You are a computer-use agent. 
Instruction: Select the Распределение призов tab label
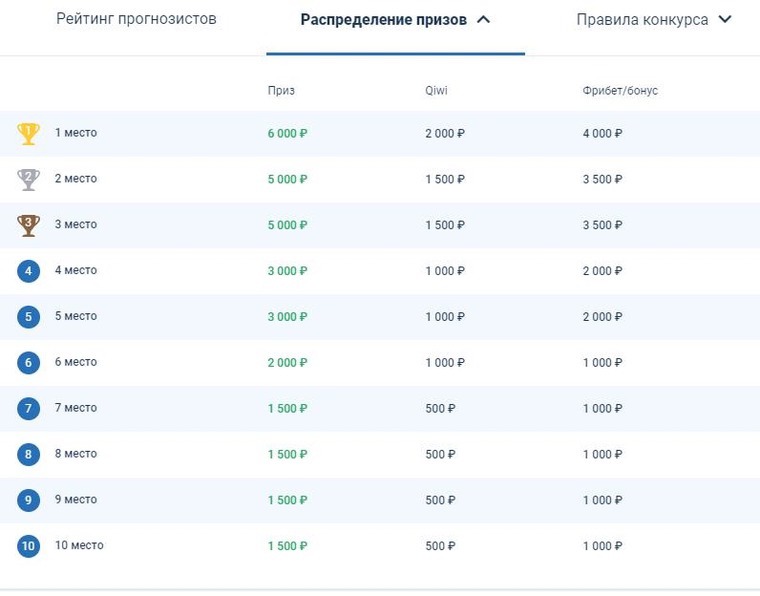[x=383, y=20]
